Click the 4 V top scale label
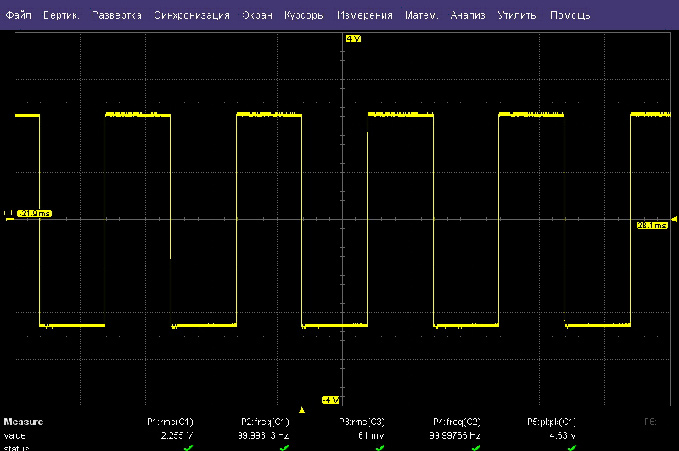The height and width of the screenshot is (451, 679). click(x=351, y=38)
